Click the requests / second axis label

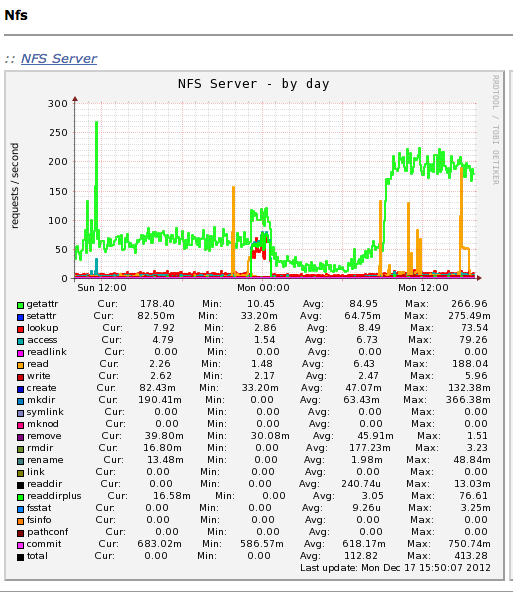tap(14, 186)
